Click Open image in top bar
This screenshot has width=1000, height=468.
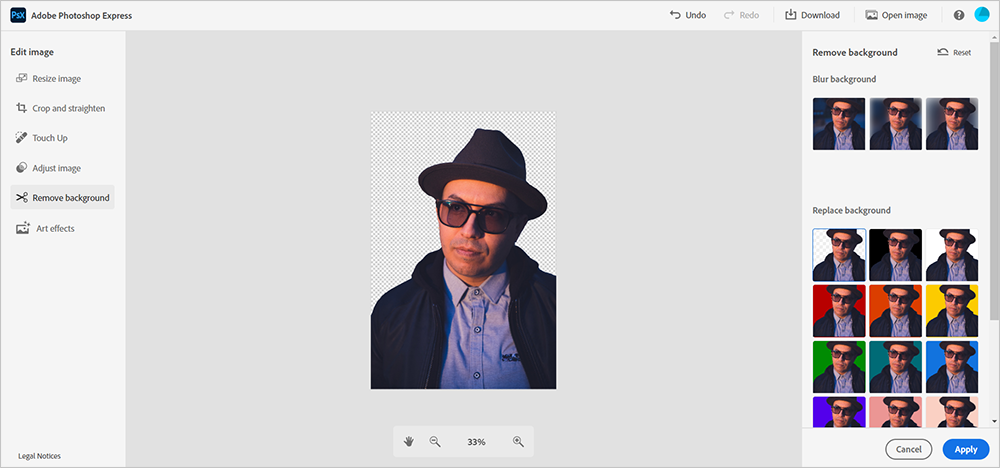click(x=896, y=16)
